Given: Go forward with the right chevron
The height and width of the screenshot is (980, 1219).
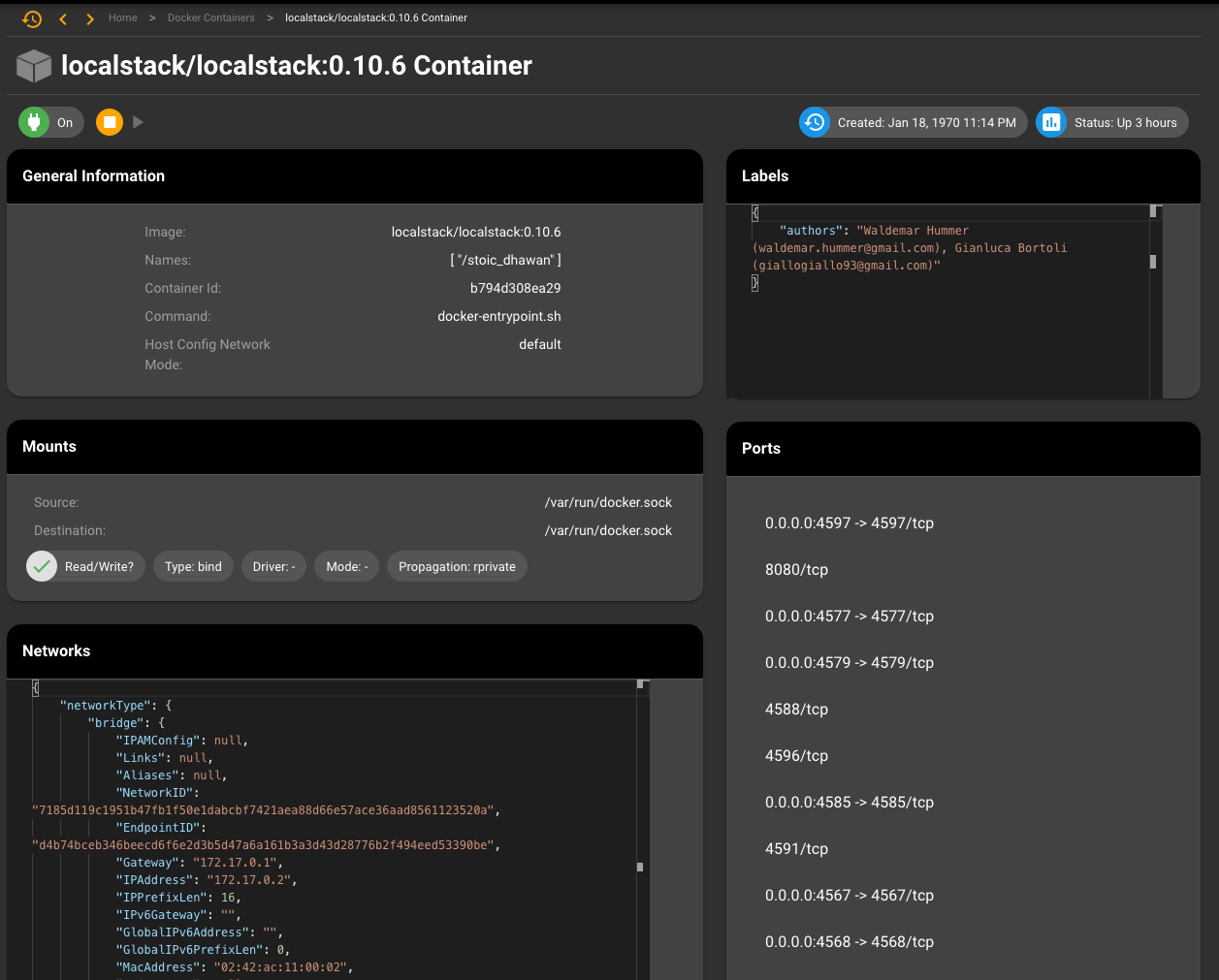Looking at the screenshot, I should tap(90, 18).
